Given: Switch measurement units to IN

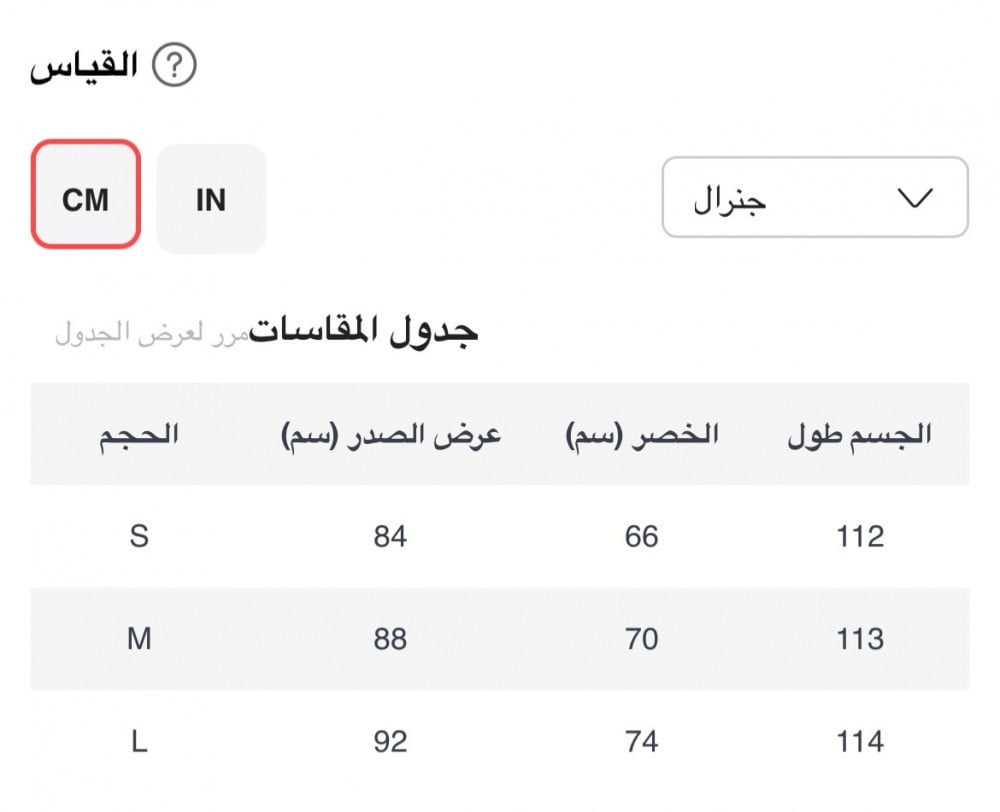Looking at the screenshot, I should [211, 199].
